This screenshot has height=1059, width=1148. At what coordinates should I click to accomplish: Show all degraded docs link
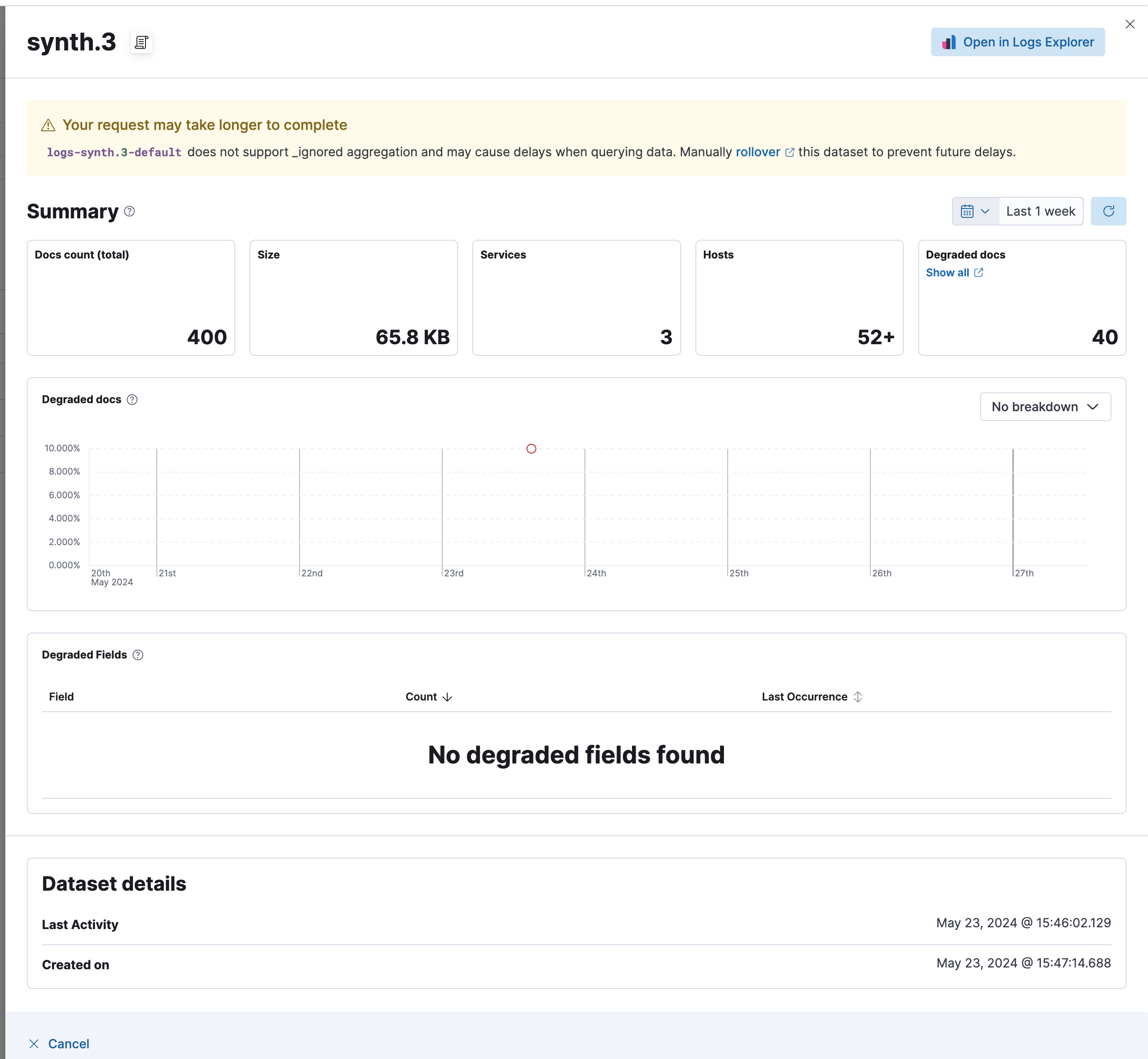947,273
